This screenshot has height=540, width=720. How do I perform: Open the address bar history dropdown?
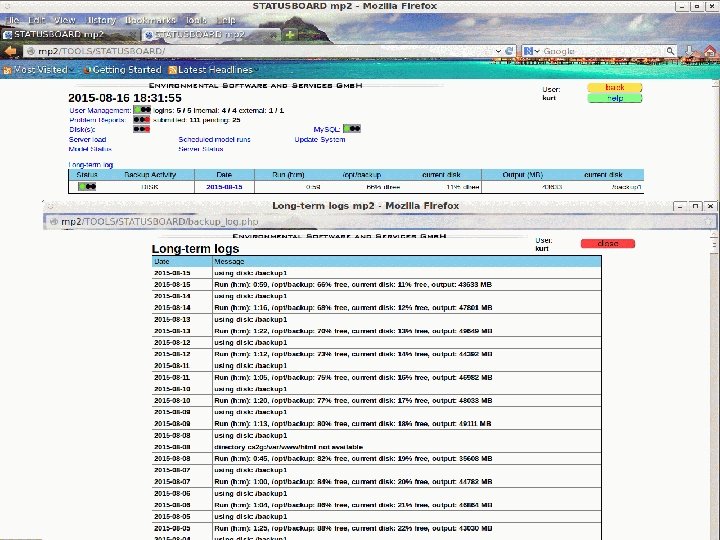498,51
